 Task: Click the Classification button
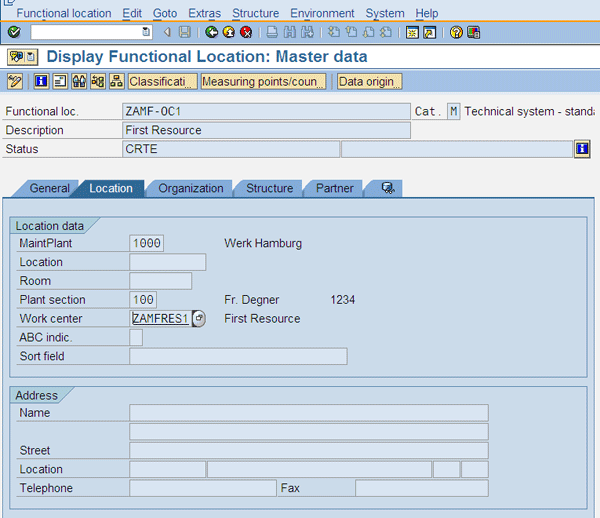point(162,81)
